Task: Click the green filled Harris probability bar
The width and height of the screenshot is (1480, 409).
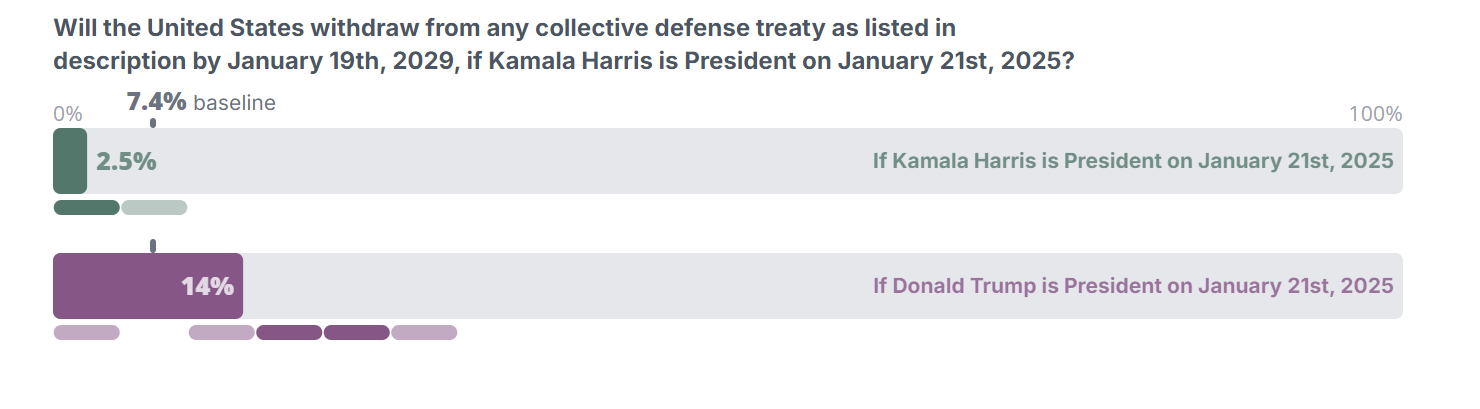Action: pos(70,161)
